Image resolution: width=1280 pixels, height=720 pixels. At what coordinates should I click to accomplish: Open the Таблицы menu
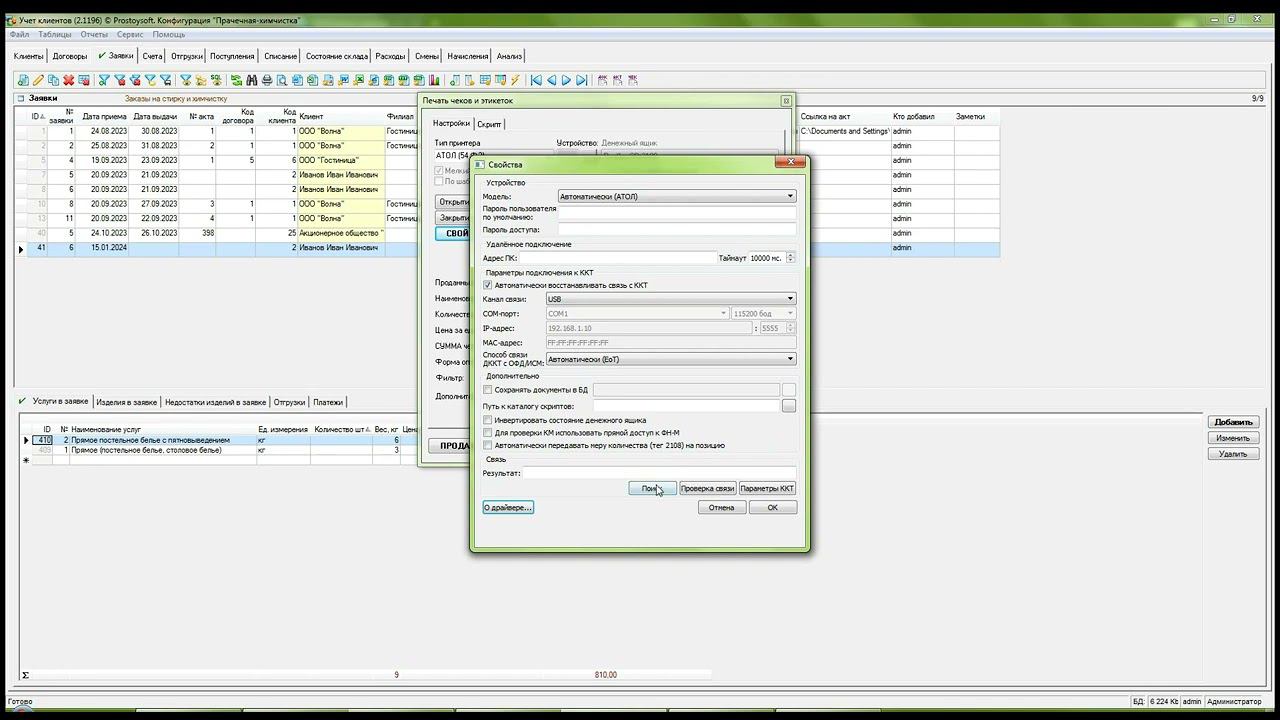(x=55, y=35)
